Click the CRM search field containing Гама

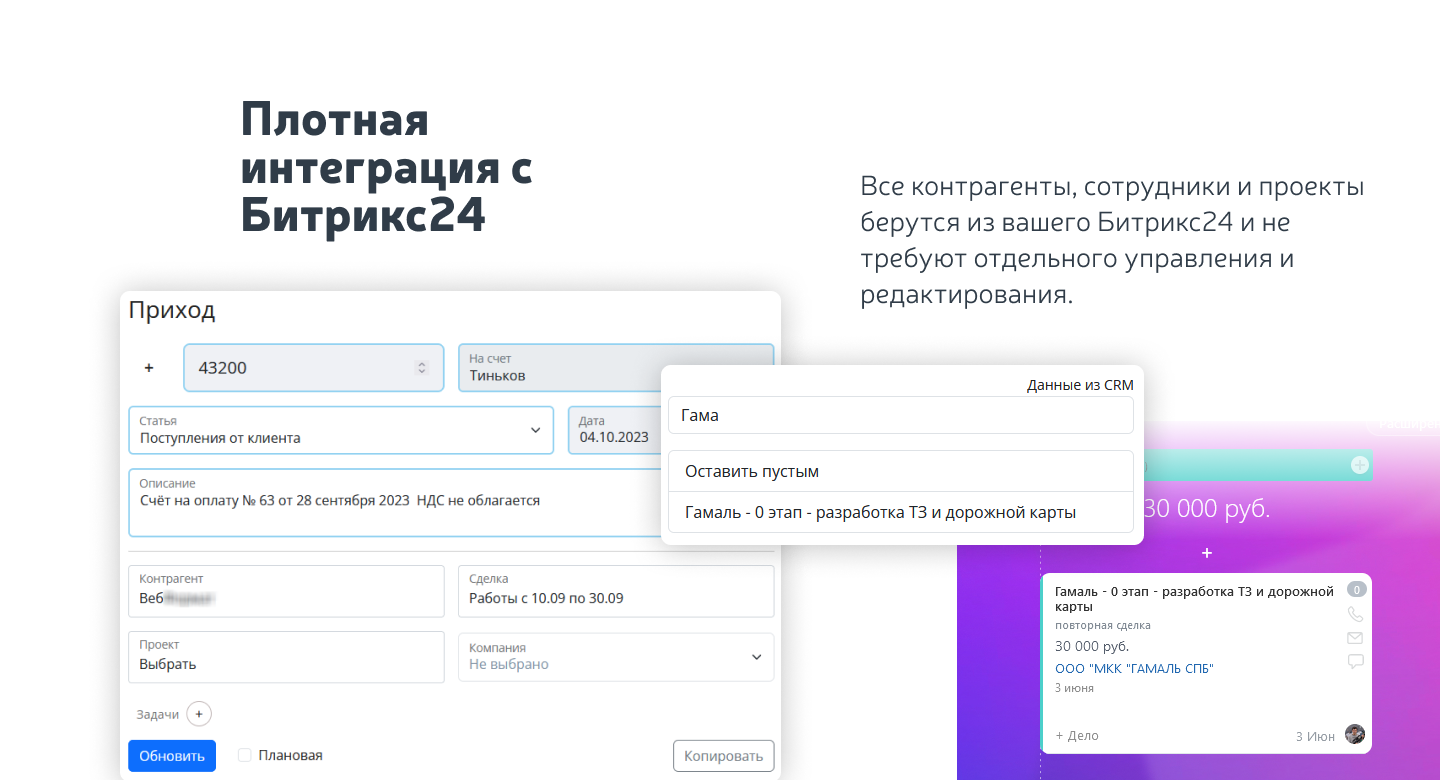pos(900,415)
